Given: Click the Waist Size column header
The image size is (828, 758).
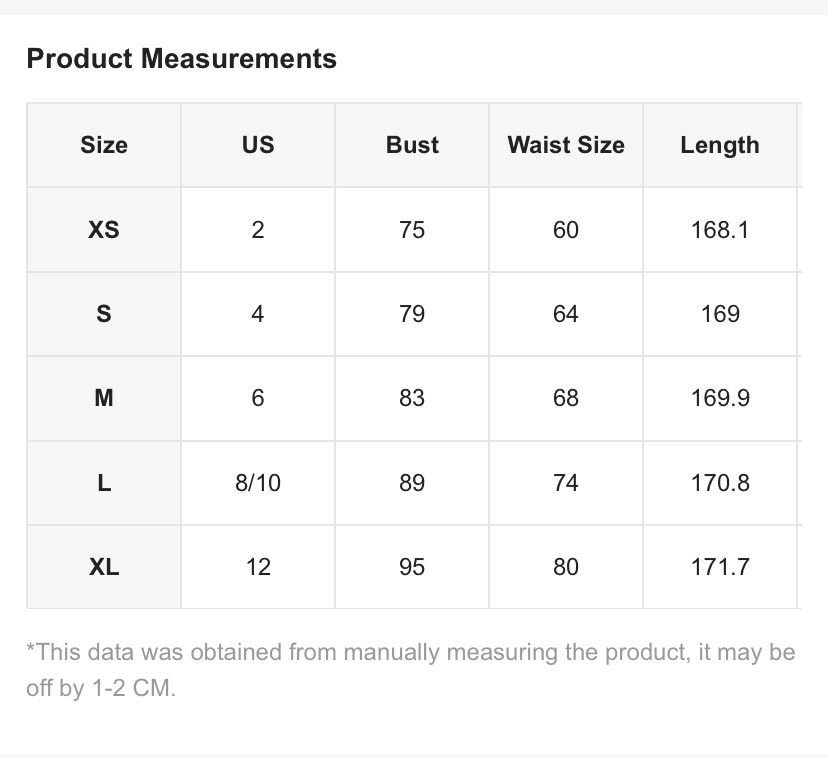Looking at the screenshot, I should (566, 145).
